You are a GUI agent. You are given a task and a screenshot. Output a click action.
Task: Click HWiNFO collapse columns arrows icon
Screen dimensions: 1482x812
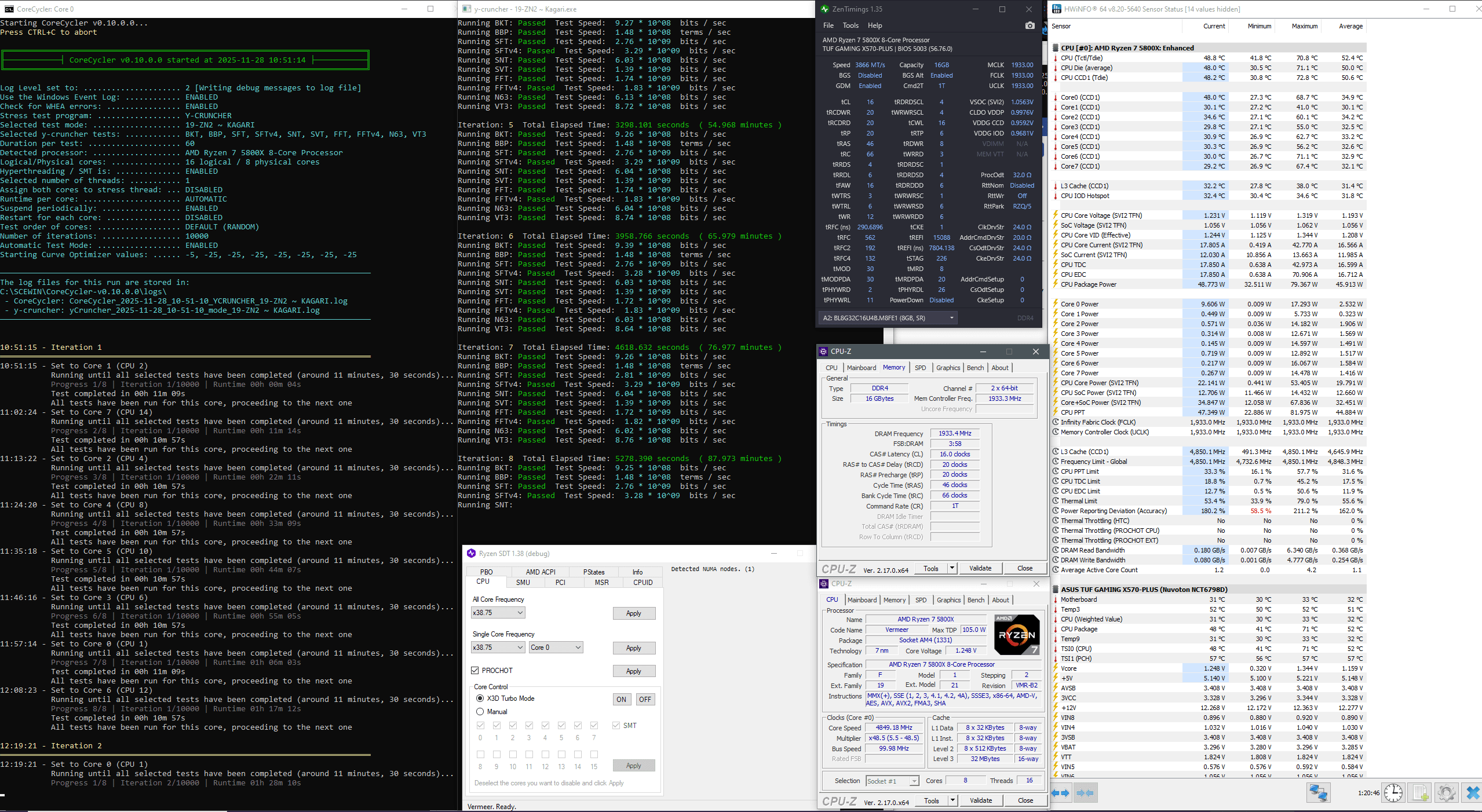(x=1085, y=793)
